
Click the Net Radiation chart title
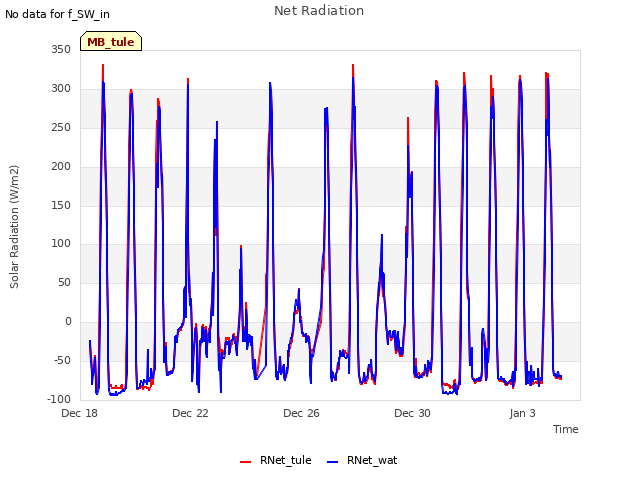(x=319, y=11)
